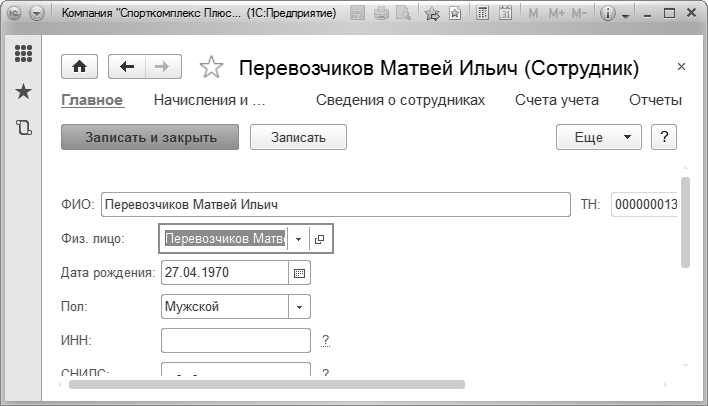Click the ФИО input field

click(336, 205)
